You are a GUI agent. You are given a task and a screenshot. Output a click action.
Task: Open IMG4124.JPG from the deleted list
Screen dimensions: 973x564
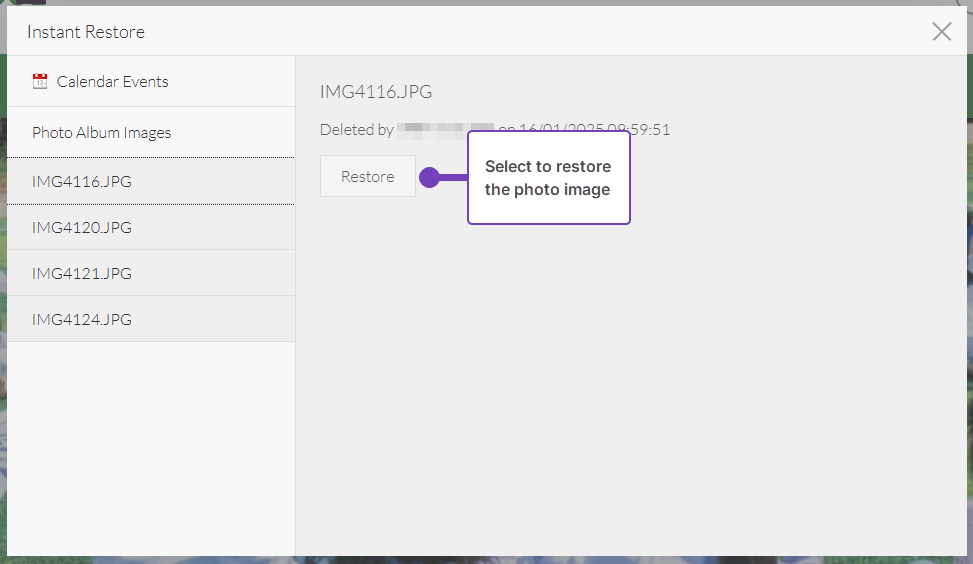click(82, 320)
